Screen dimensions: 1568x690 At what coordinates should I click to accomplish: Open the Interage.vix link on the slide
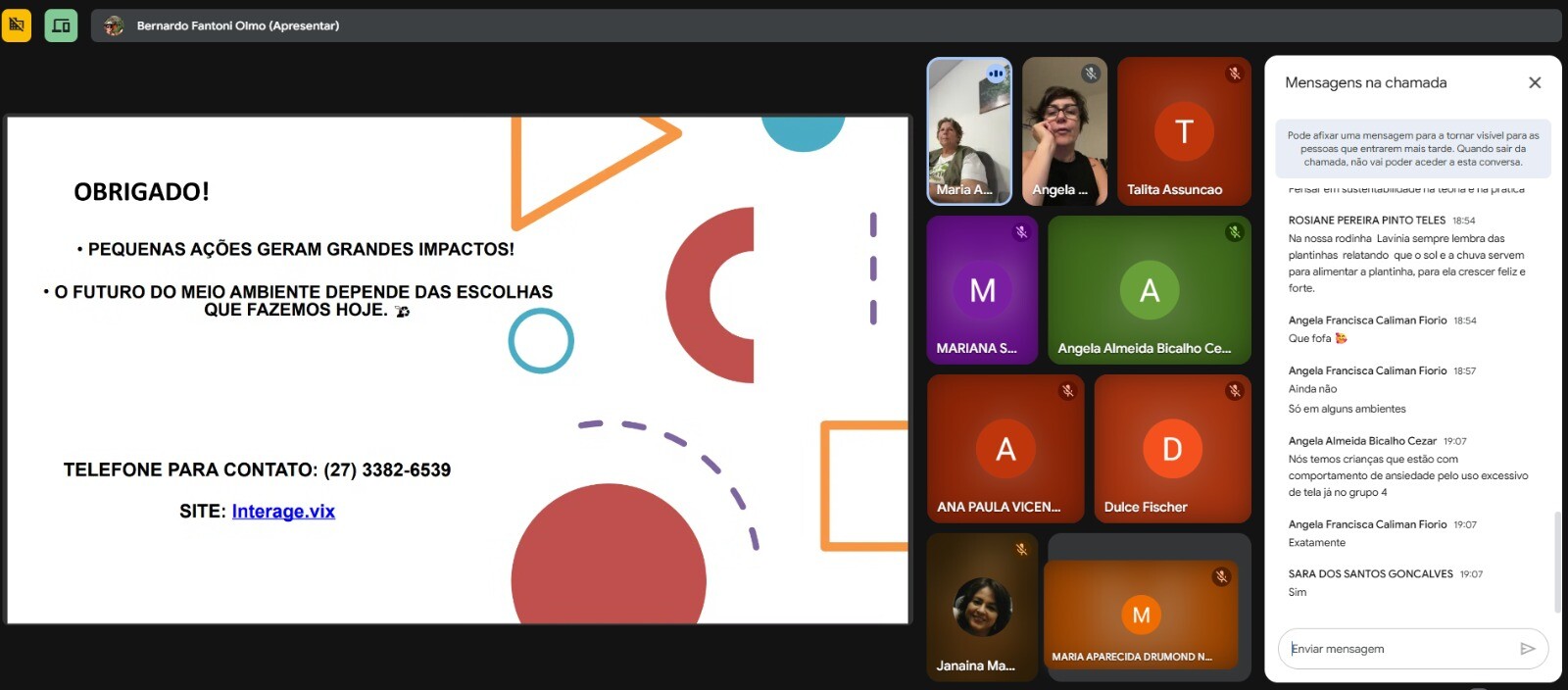[x=283, y=512]
